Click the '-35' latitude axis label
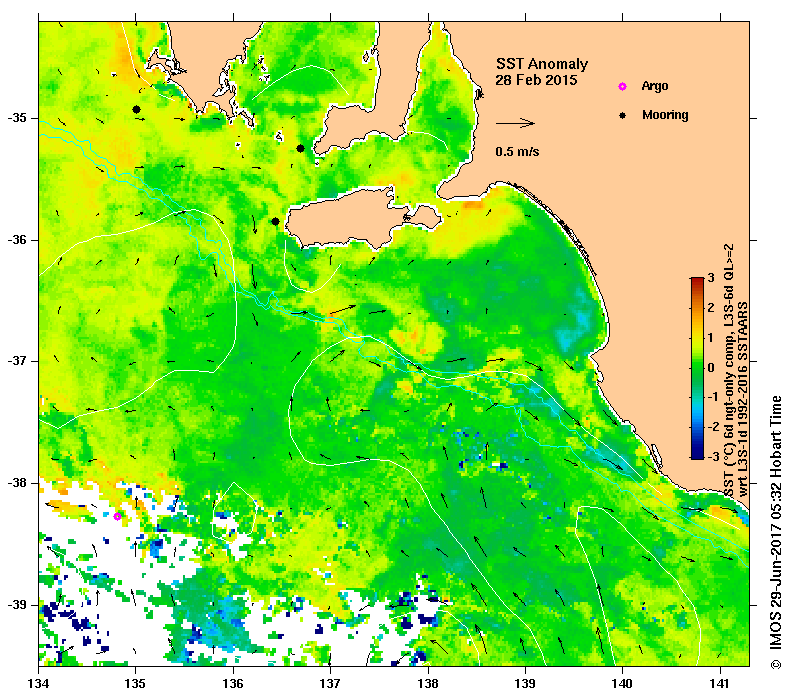 pyautogui.click(x=16, y=118)
